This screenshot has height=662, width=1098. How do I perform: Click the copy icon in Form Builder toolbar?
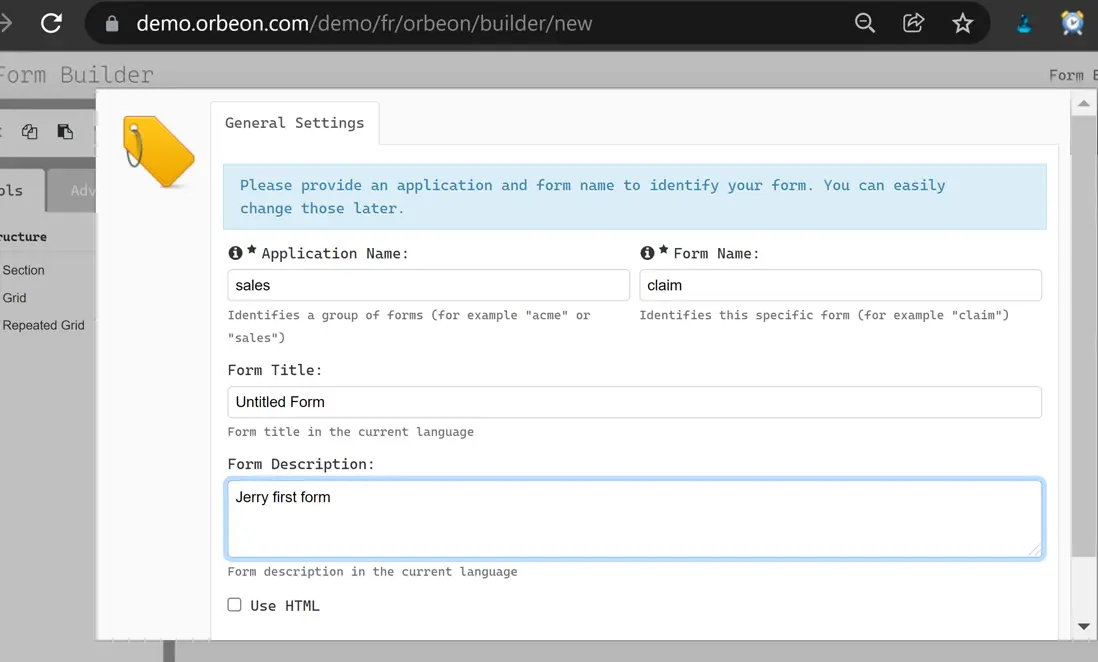point(30,132)
